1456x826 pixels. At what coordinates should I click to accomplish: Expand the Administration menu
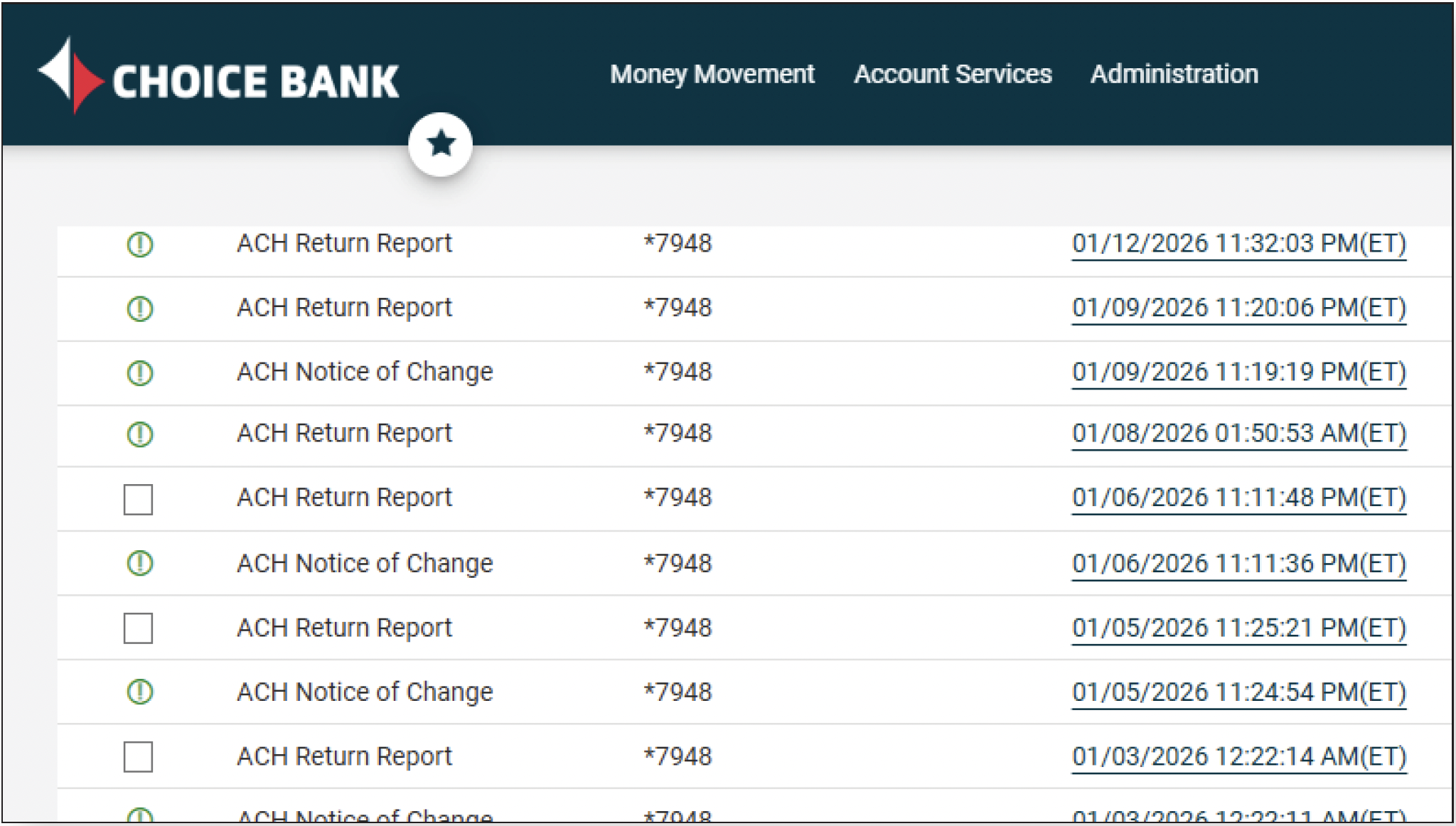click(1174, 74)
